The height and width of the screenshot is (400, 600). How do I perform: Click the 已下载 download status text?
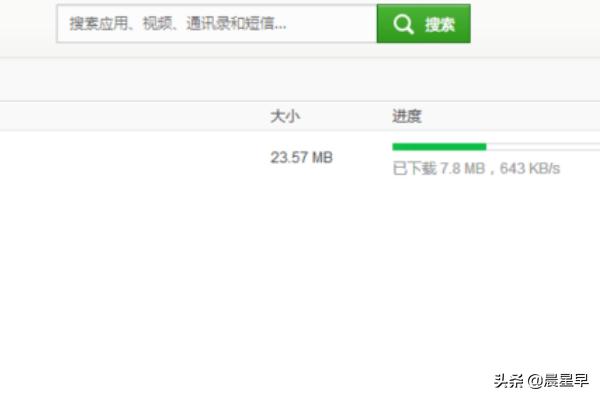414,168
